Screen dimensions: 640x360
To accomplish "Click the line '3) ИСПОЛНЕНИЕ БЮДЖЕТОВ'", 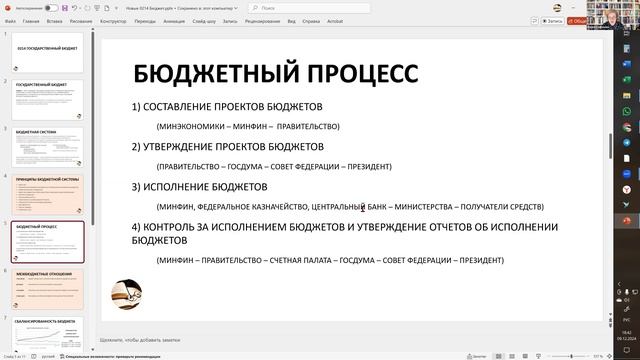I will click(x=200, y=187).
